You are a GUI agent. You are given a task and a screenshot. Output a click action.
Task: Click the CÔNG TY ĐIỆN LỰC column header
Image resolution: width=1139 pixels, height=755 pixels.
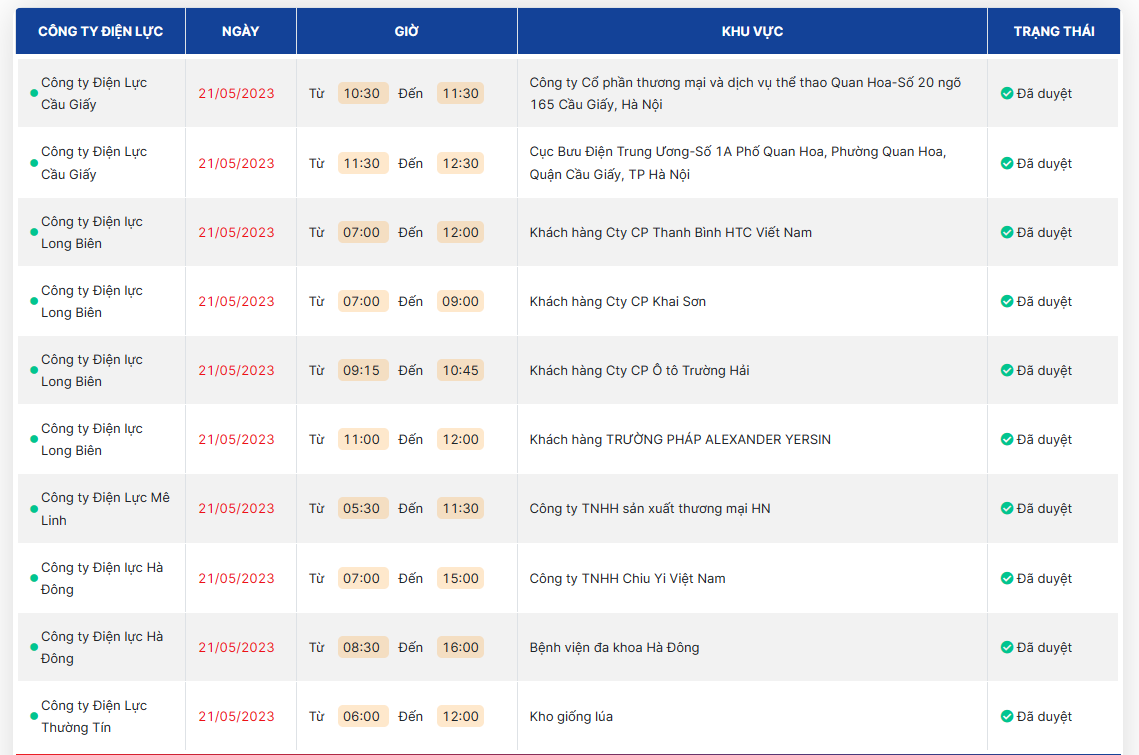tap(100, 31)
